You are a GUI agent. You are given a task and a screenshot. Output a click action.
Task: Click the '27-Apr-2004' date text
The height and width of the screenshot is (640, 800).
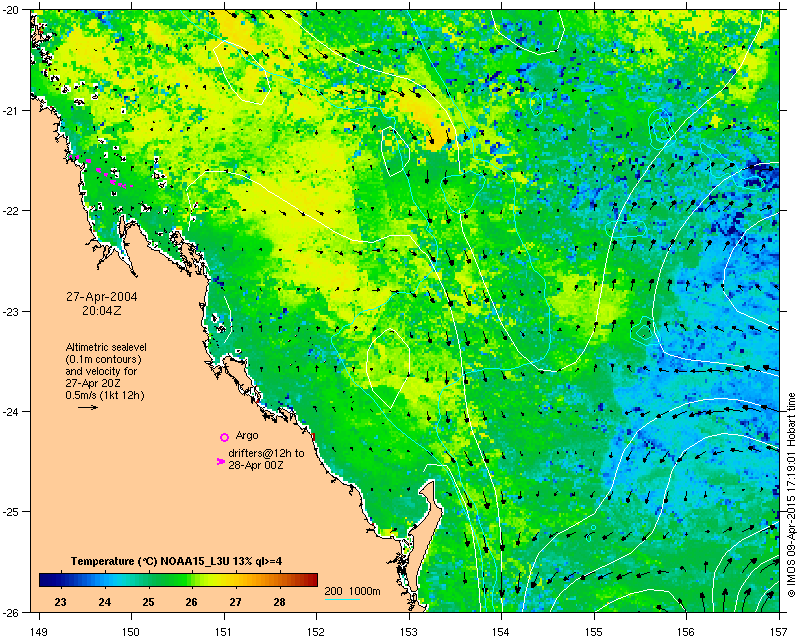102,297
